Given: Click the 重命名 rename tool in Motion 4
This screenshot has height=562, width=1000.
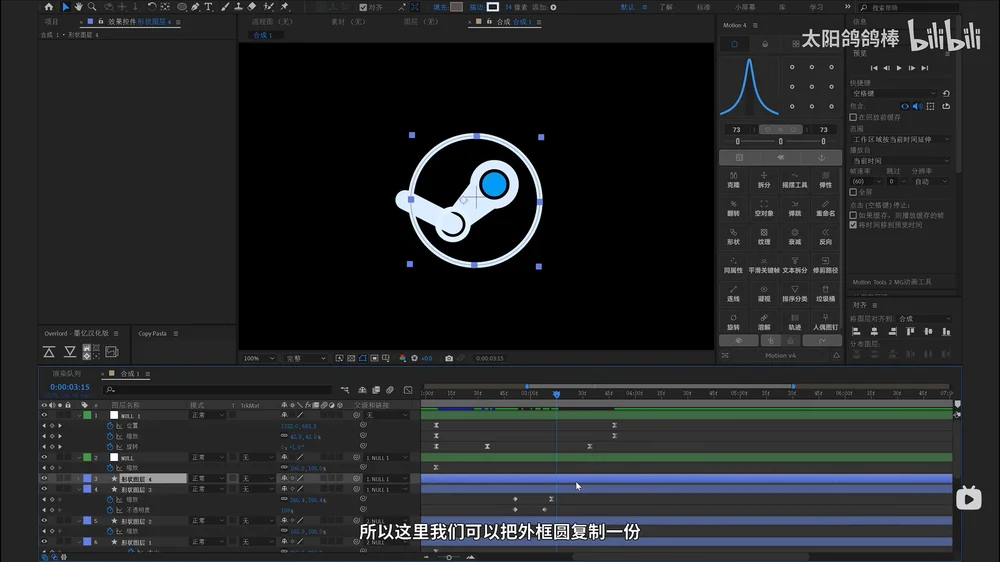Looking at the screenshot, I should (825, 209).
